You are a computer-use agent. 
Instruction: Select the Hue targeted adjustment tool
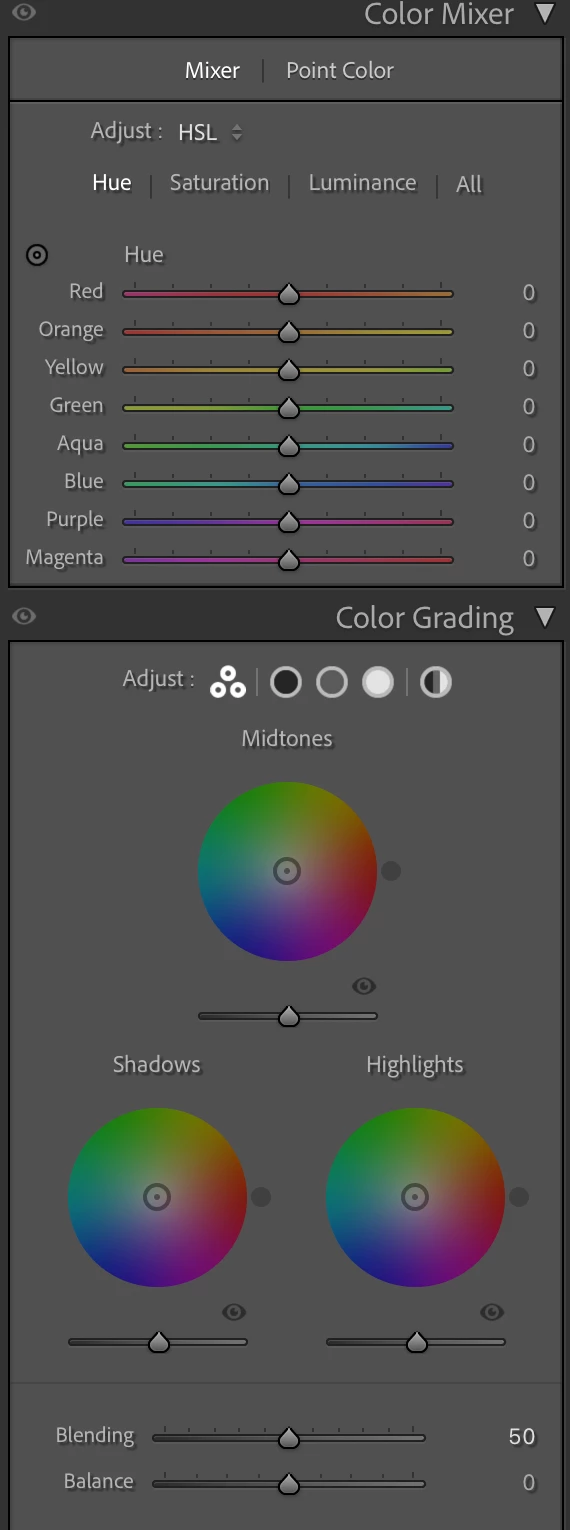(x=37, y=255)
